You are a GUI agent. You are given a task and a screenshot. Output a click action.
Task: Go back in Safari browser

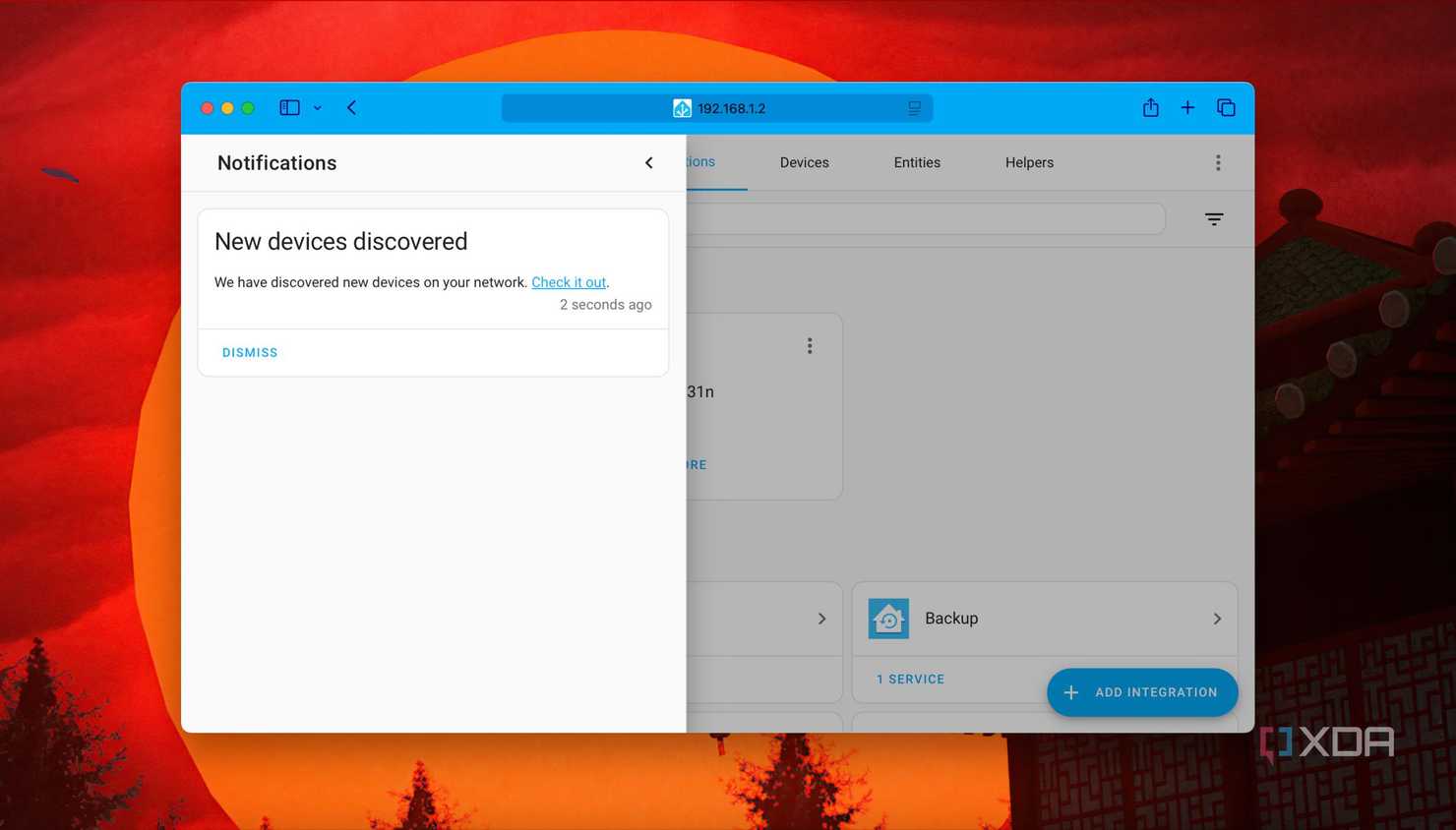coord(351,107)
